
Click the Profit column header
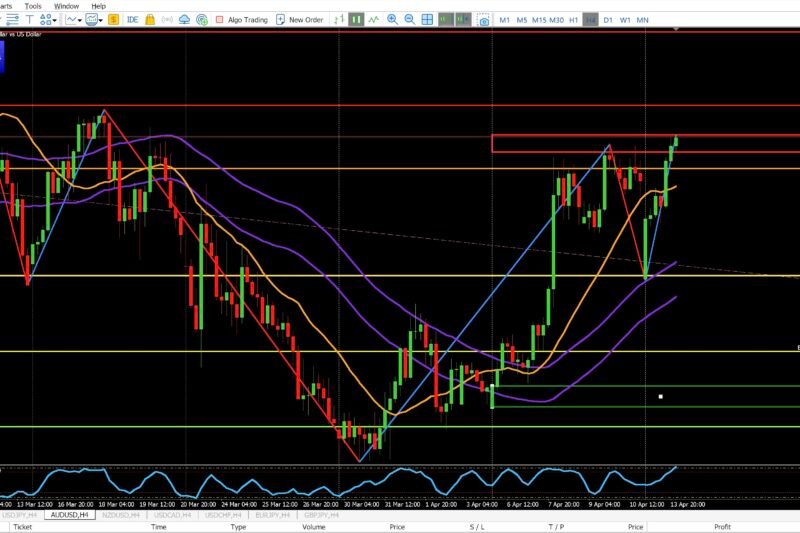pyautogui.click(x=722, y=527)
